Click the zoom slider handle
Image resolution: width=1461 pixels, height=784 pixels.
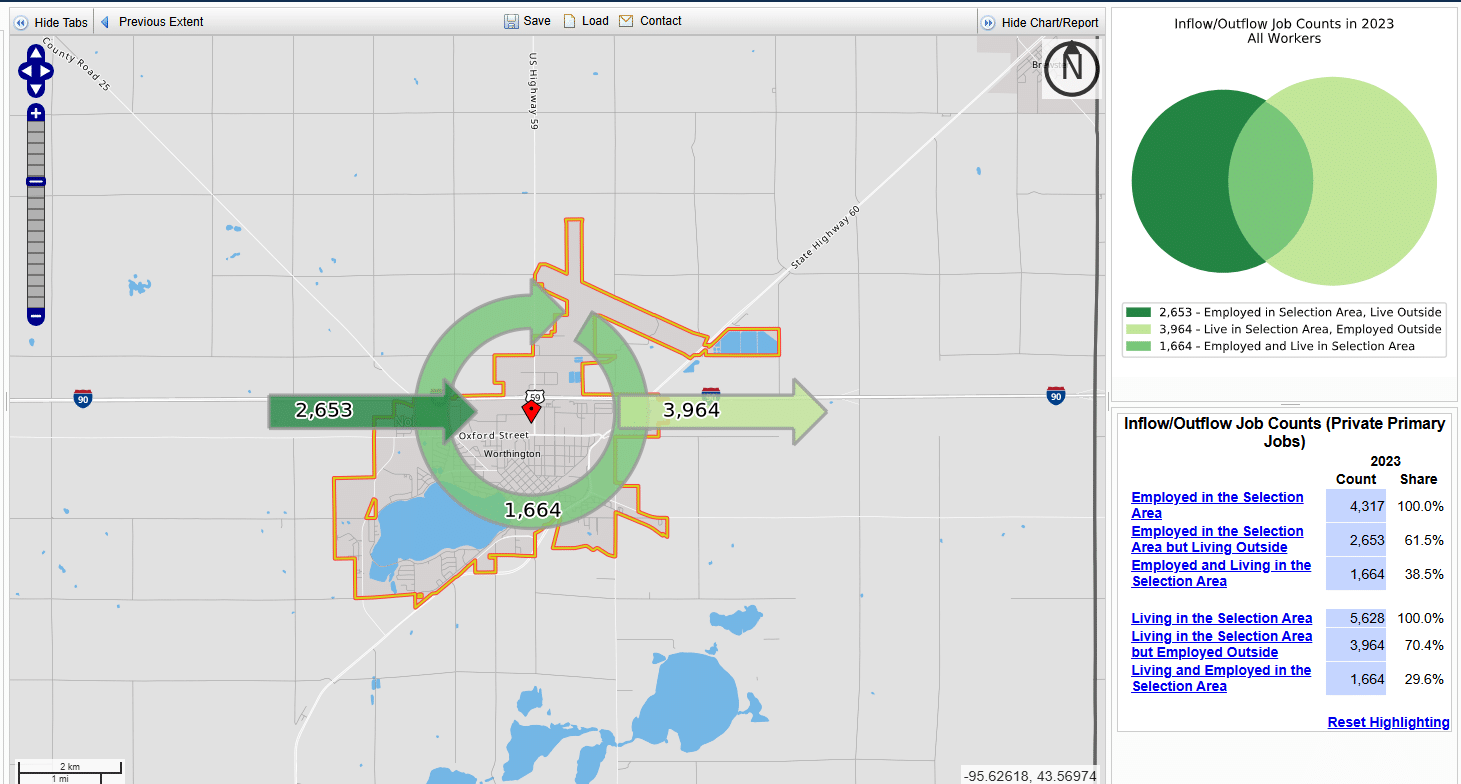[x=36, y=181]
